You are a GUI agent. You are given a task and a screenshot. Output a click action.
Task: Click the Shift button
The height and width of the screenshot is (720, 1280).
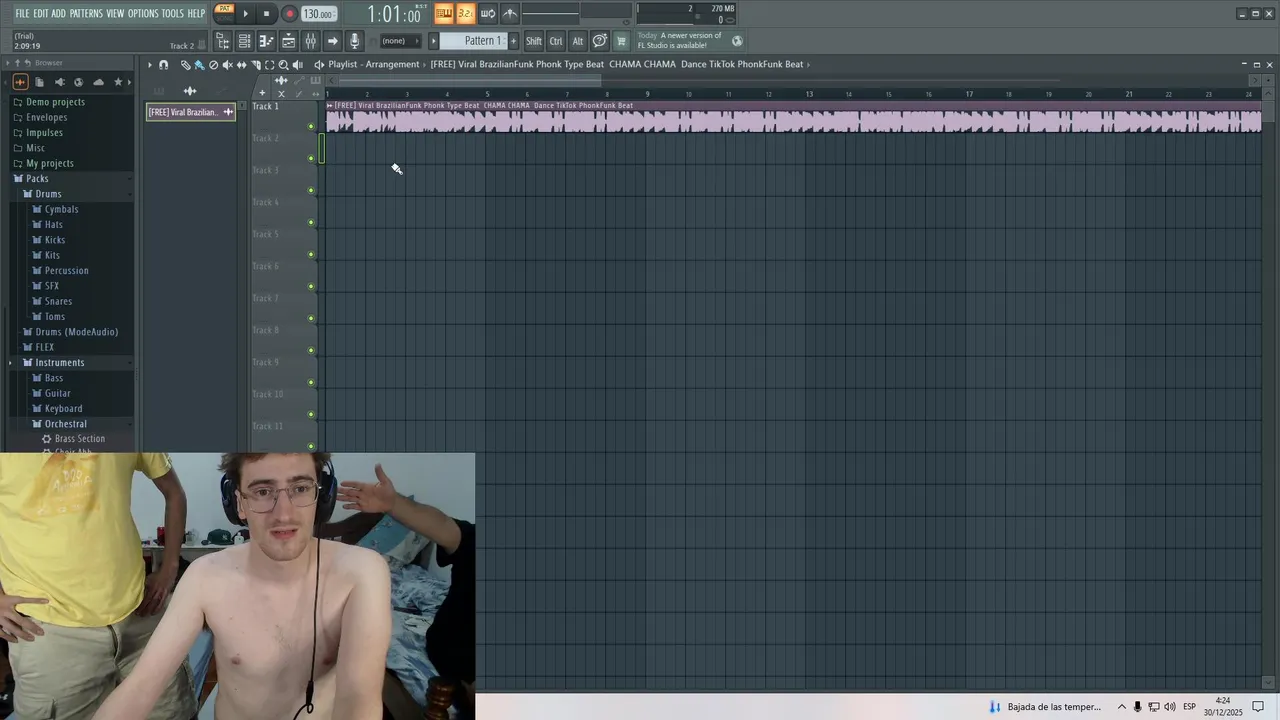point(534,41)
